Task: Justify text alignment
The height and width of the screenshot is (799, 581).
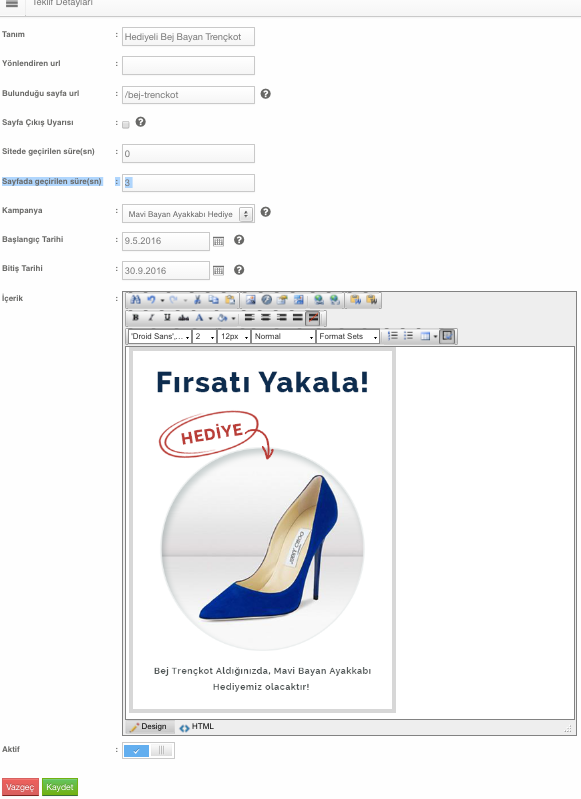Action: click(x=298, y=318)
